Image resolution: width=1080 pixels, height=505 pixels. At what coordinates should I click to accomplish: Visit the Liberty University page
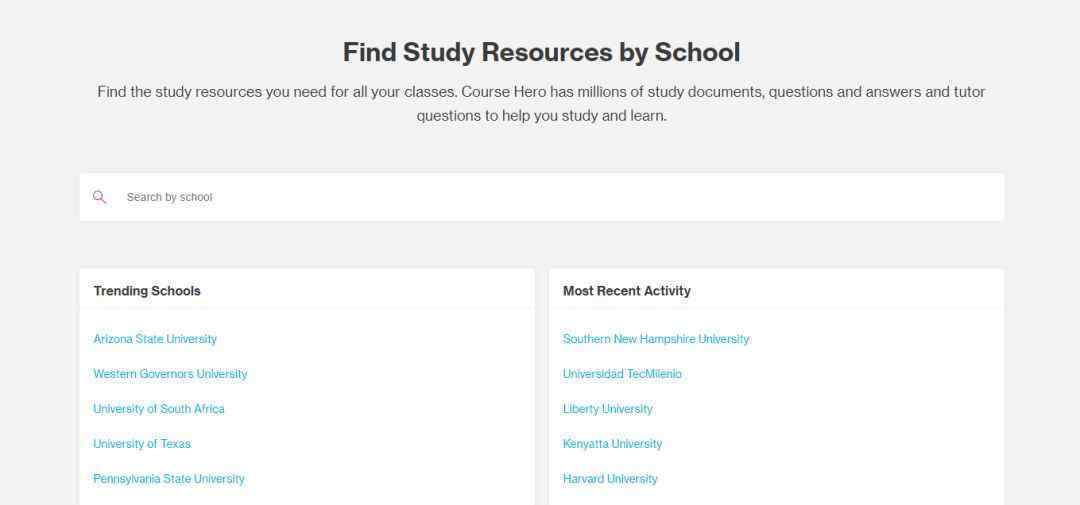coord(608,409)
